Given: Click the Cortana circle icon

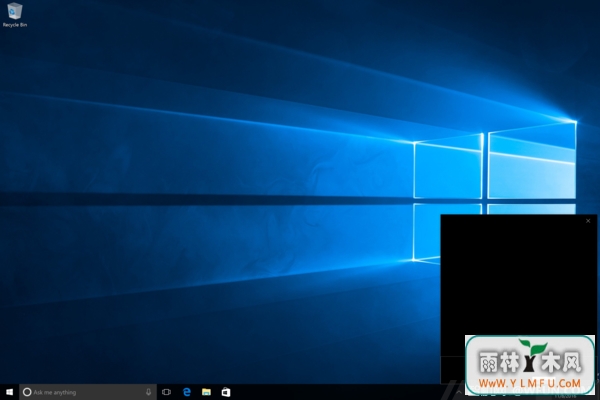Looking at the screenshot, I should coord(27,392).
